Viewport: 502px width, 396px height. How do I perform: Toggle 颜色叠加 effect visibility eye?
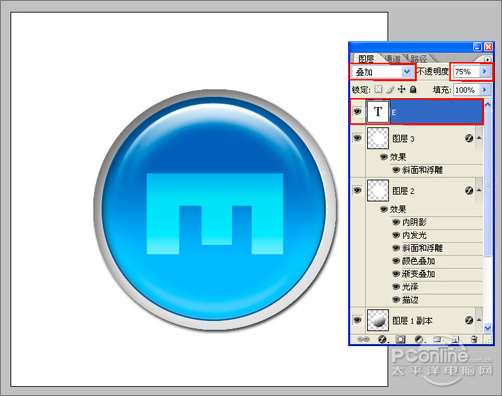[x=396, y=261]
